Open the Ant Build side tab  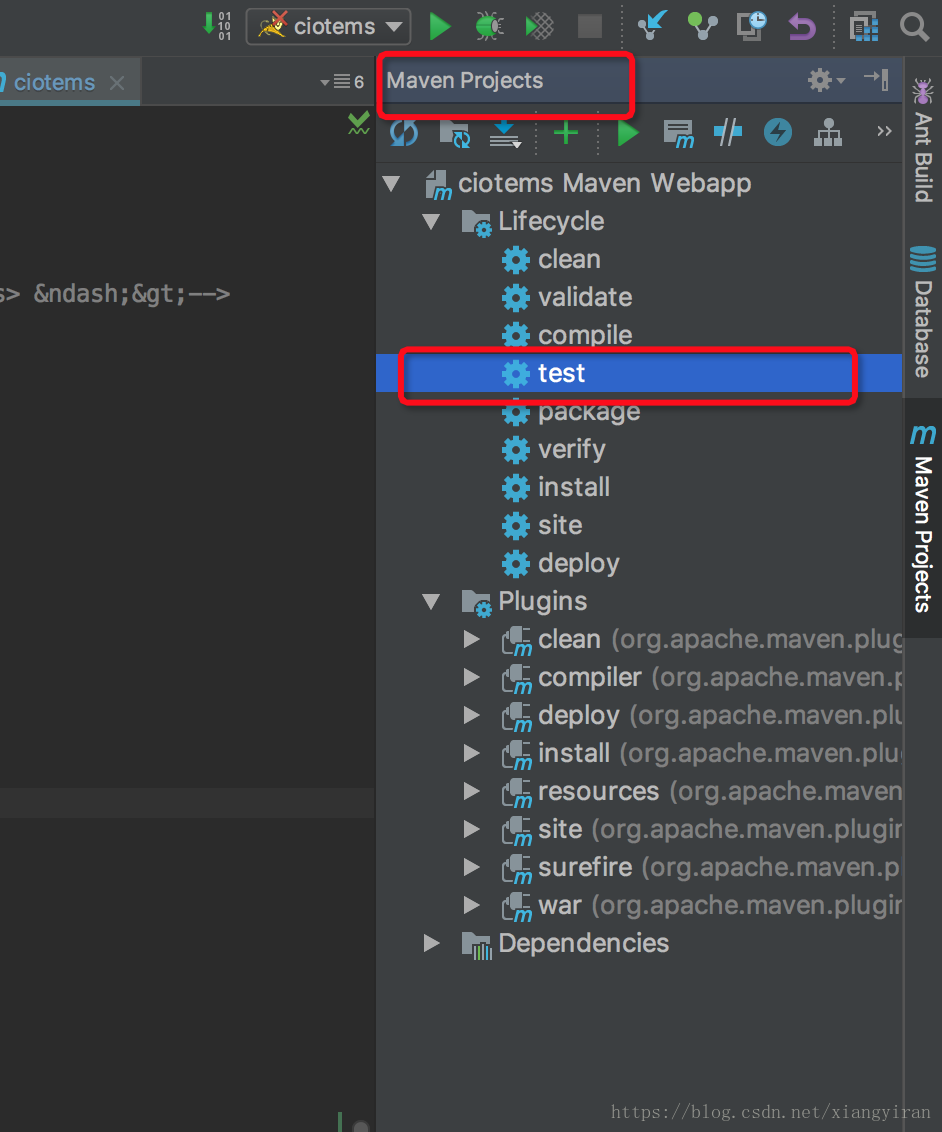(923, 140)
